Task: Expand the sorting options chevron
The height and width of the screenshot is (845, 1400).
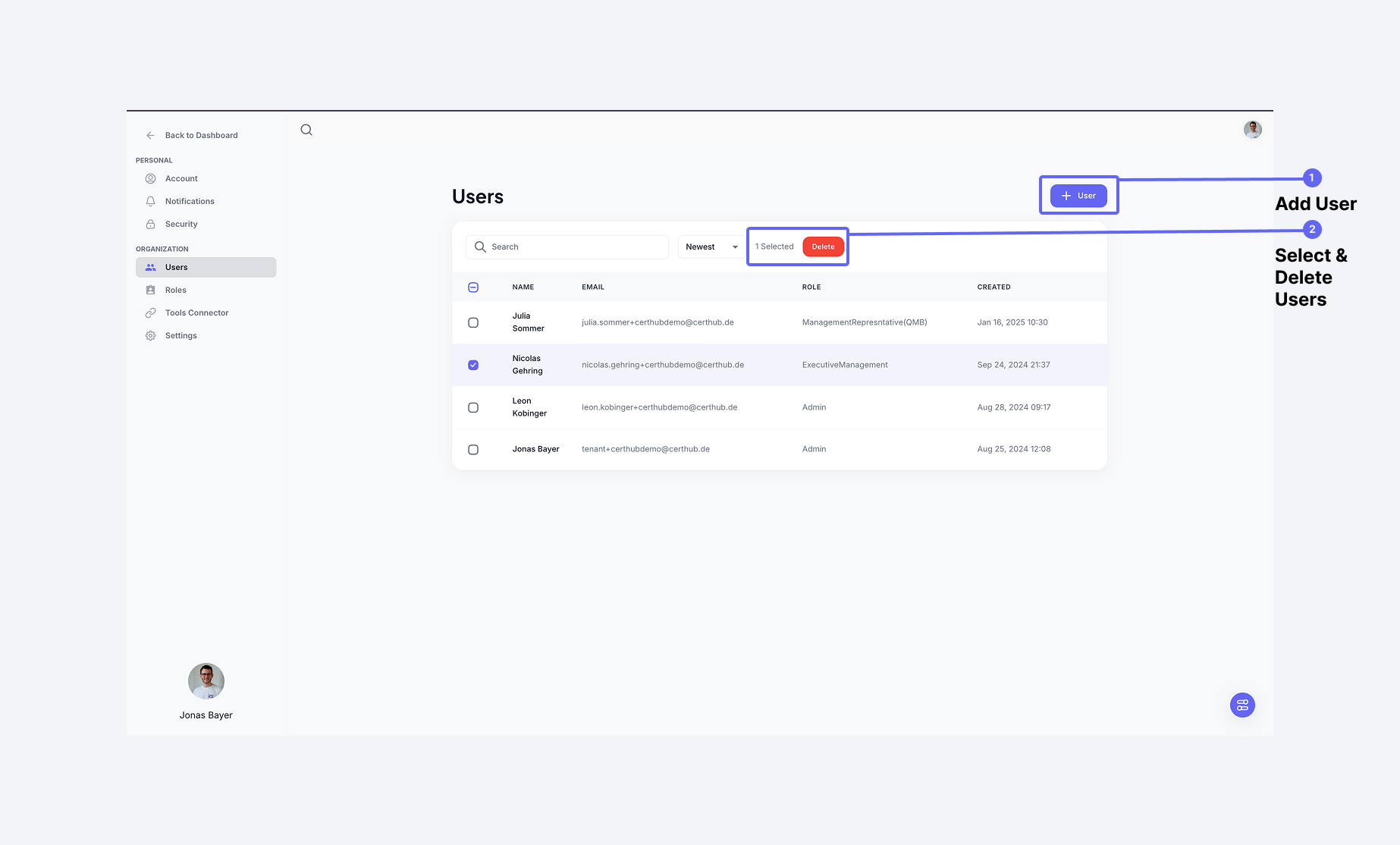Action: point(734,247)
